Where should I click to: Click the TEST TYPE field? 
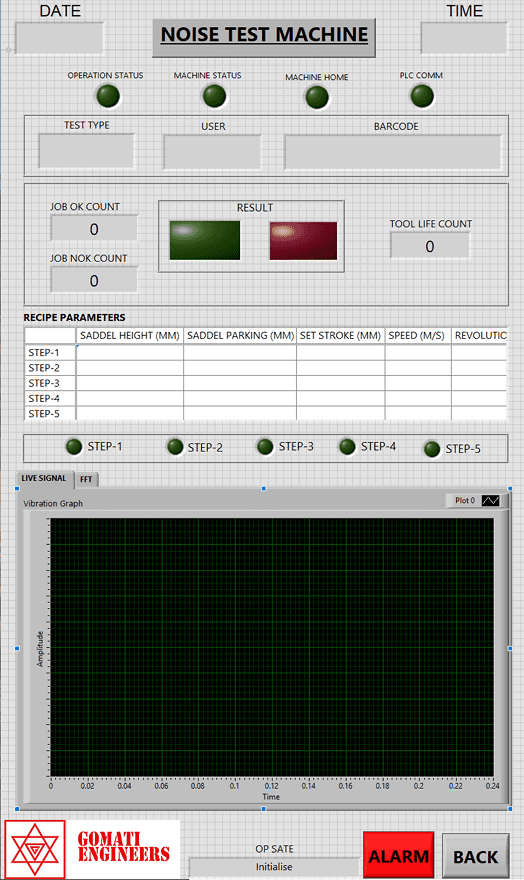(86, 151)
